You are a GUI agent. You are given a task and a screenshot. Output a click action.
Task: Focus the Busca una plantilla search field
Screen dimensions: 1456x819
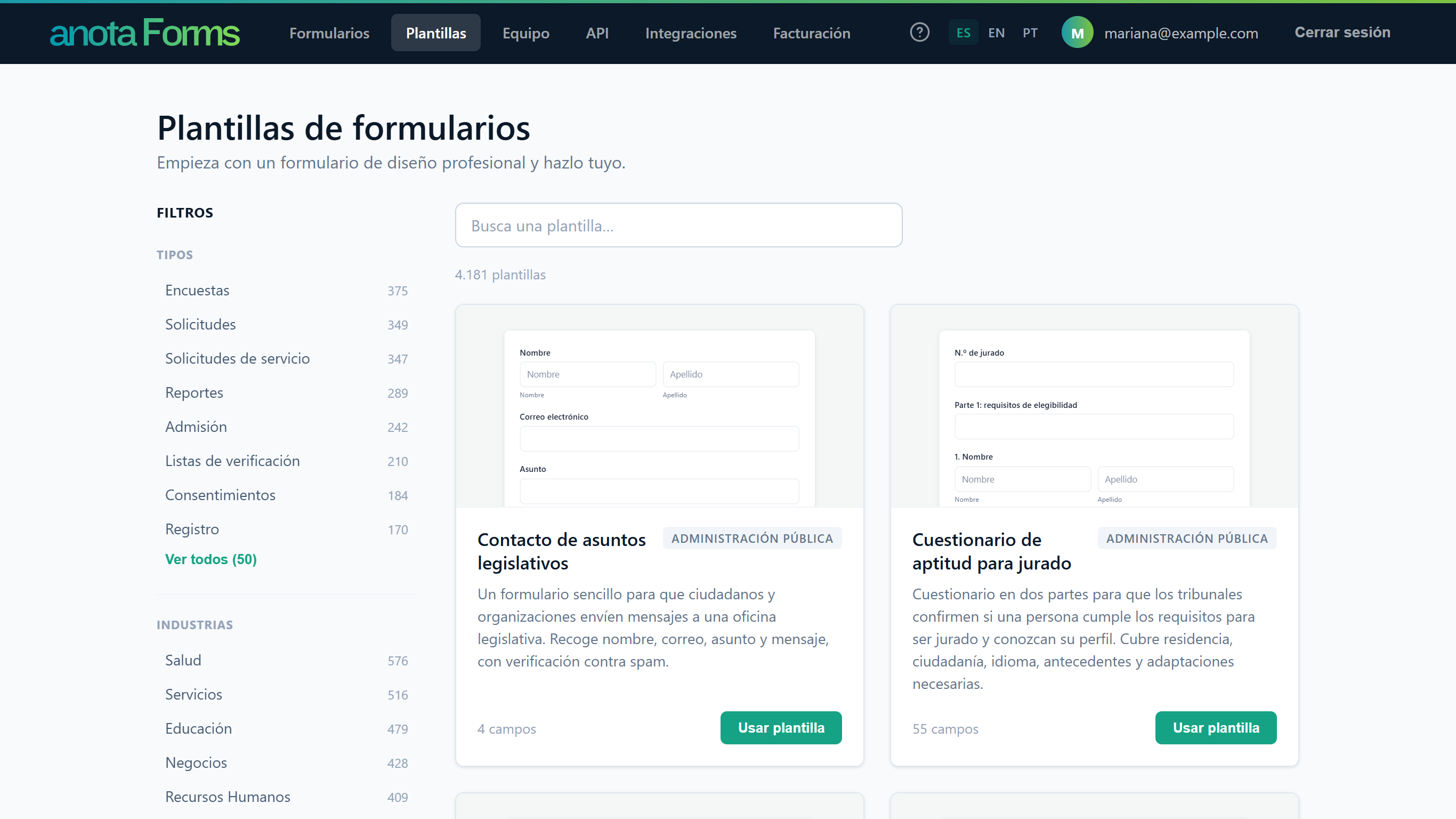coord(678,225)
